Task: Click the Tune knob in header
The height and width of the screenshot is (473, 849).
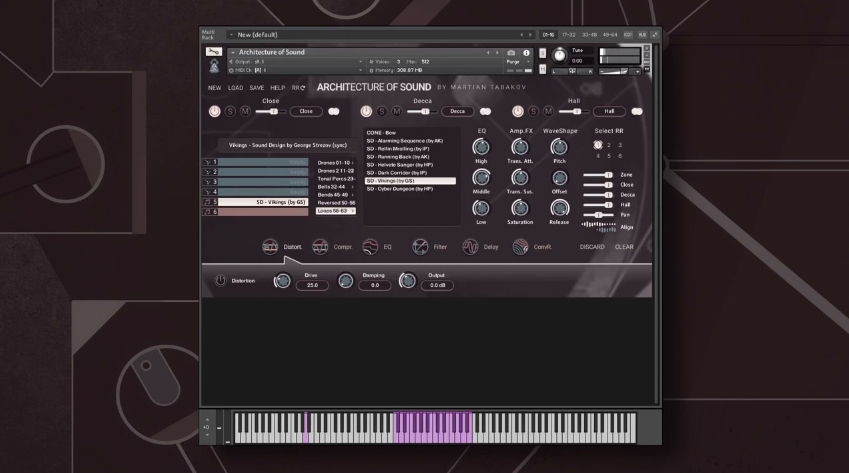Action: coord(559,55)
